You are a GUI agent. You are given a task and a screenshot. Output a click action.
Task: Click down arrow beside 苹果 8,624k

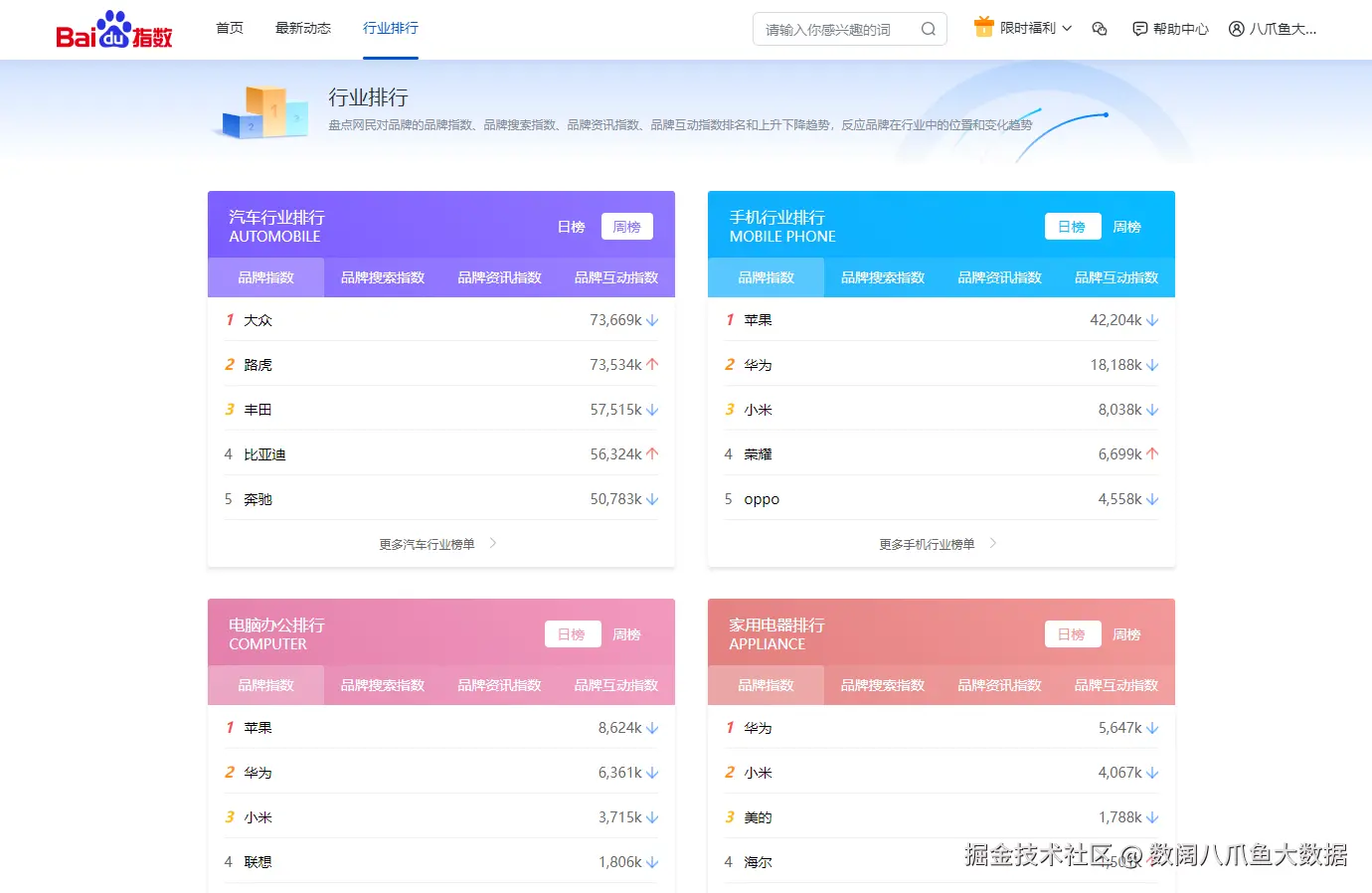(652, 728)
